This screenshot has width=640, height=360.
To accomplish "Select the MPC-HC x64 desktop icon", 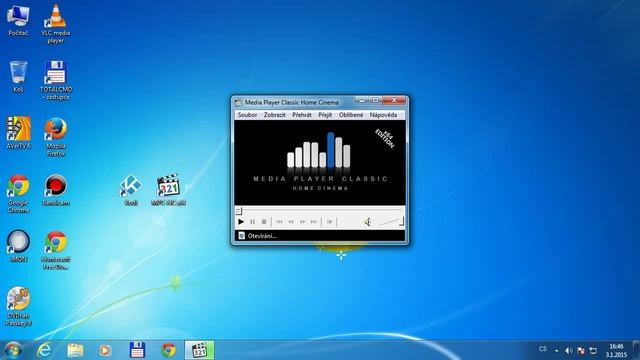I will click(168, 190).
